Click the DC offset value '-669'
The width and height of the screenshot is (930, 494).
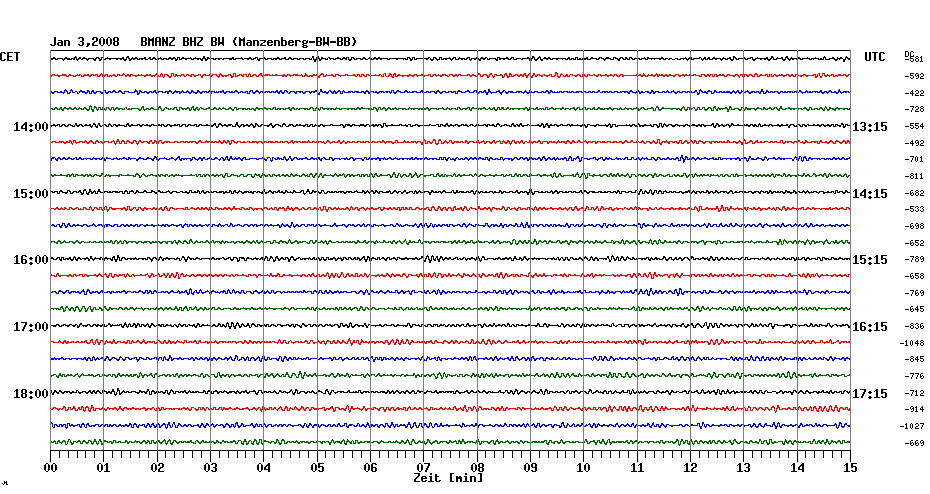click(x=914, y=443)
